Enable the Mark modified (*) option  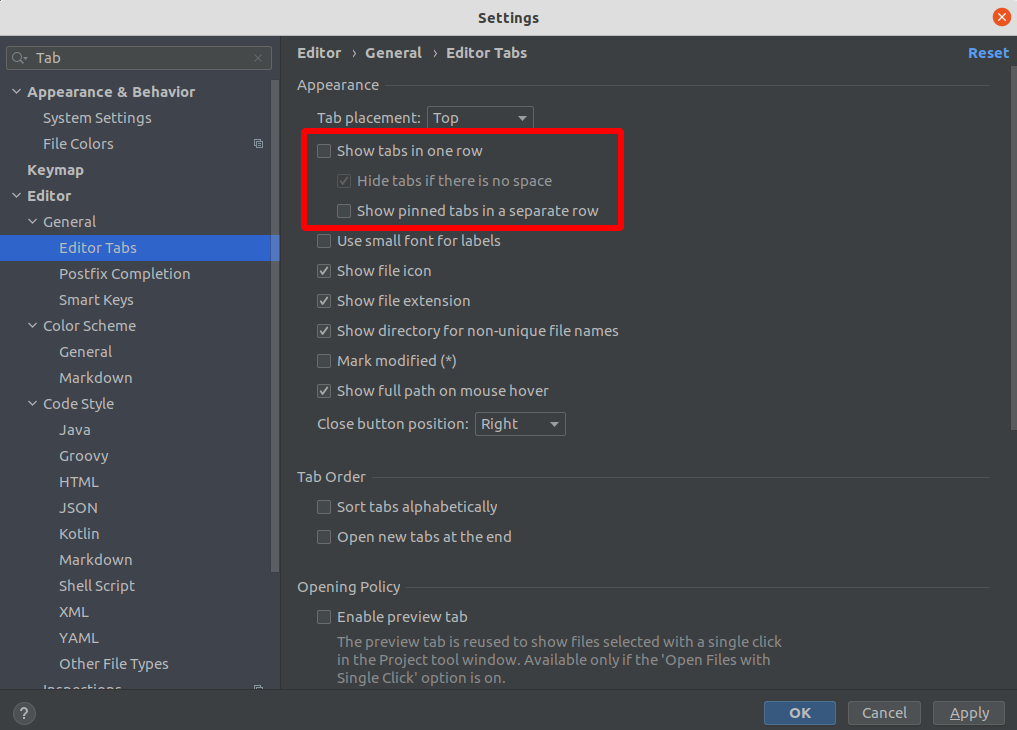pos(324,361)
